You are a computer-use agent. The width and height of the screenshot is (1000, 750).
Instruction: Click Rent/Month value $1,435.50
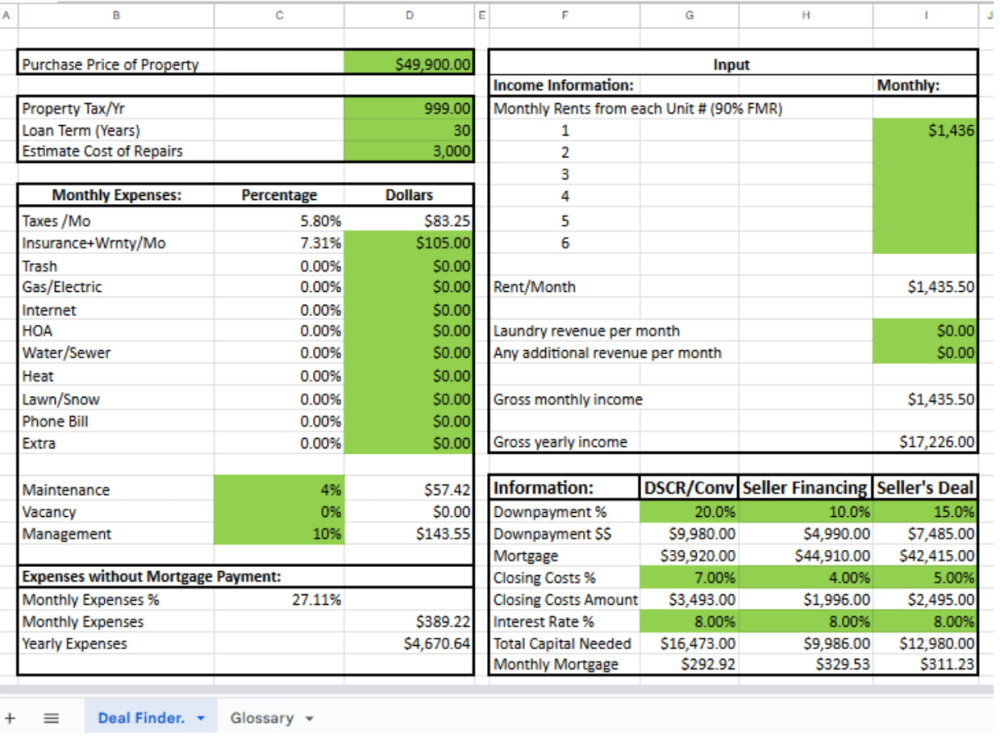point(925,287)
